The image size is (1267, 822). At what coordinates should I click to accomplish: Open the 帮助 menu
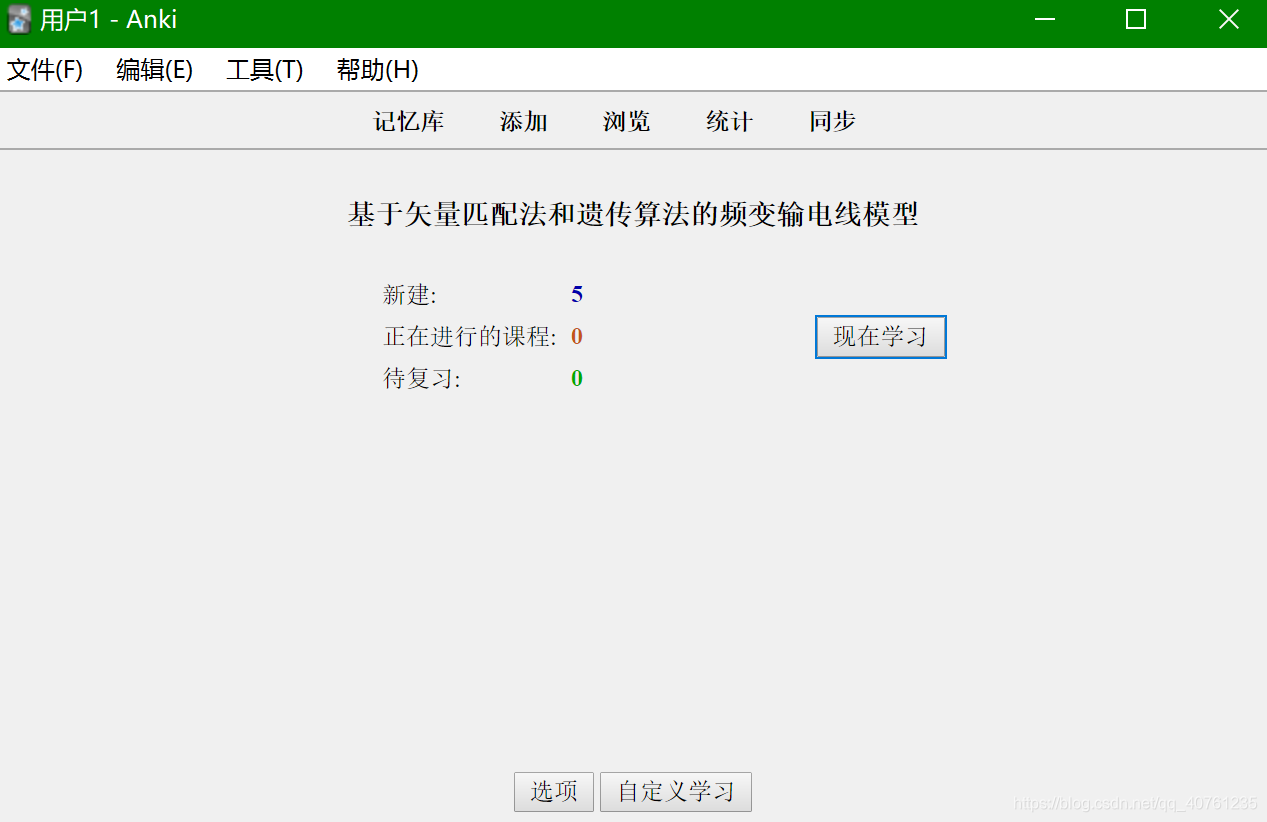[x=376, y=70]
